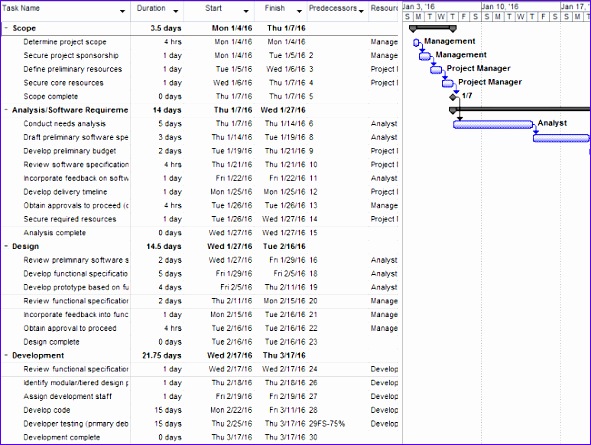The height and width of the screenshot is (445, 591).
Task: Click the predecessor cell '29FS-75%'
Action: click(327, 424)
